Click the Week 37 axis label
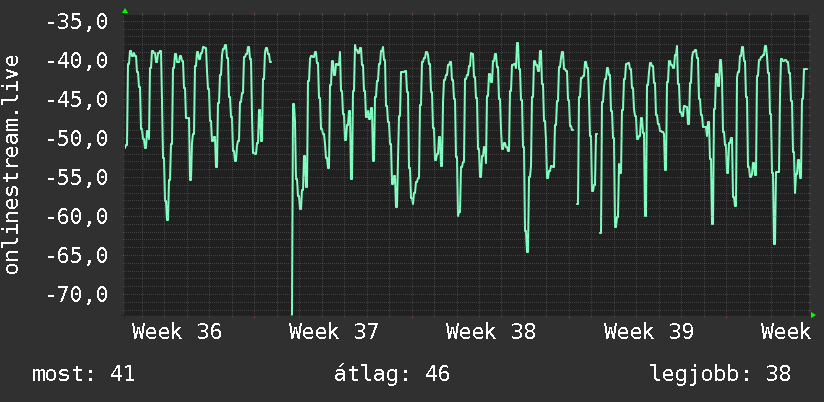824x402 pixels. point(334,332)
